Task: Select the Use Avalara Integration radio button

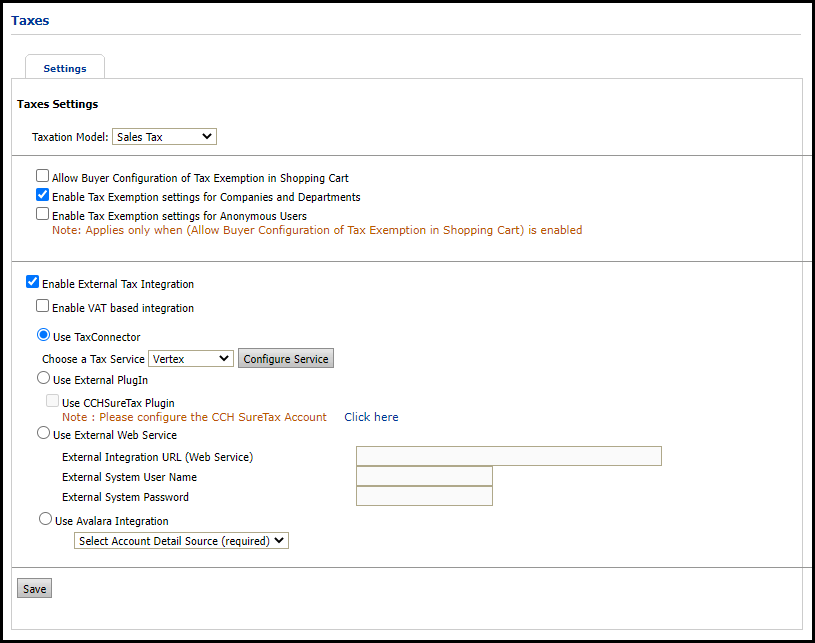Action: tap(45, 519)
